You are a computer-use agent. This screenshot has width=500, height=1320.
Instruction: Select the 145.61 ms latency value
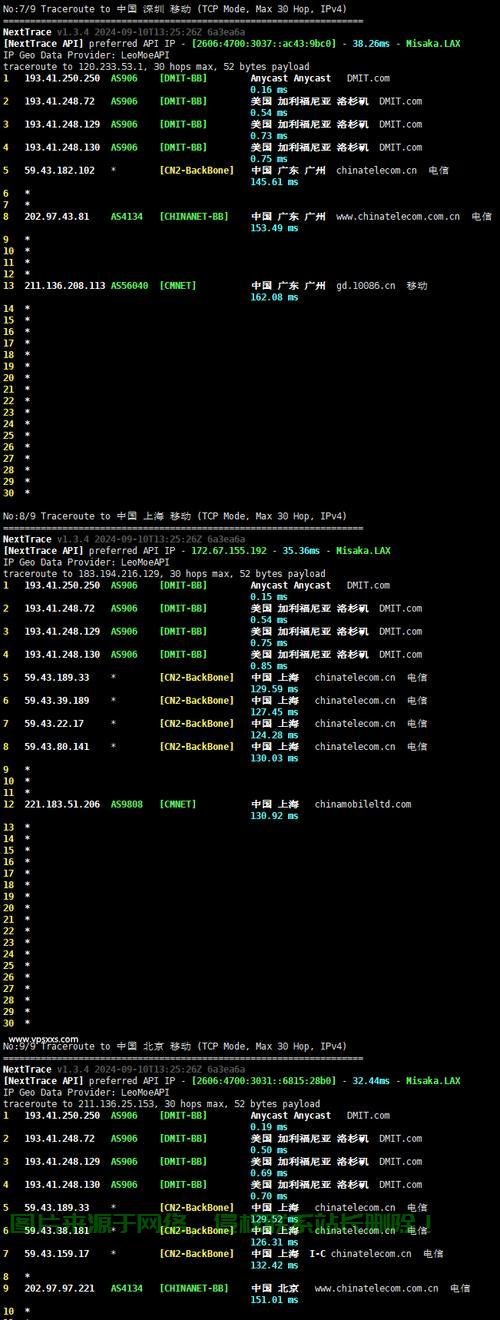click(274, 182)
